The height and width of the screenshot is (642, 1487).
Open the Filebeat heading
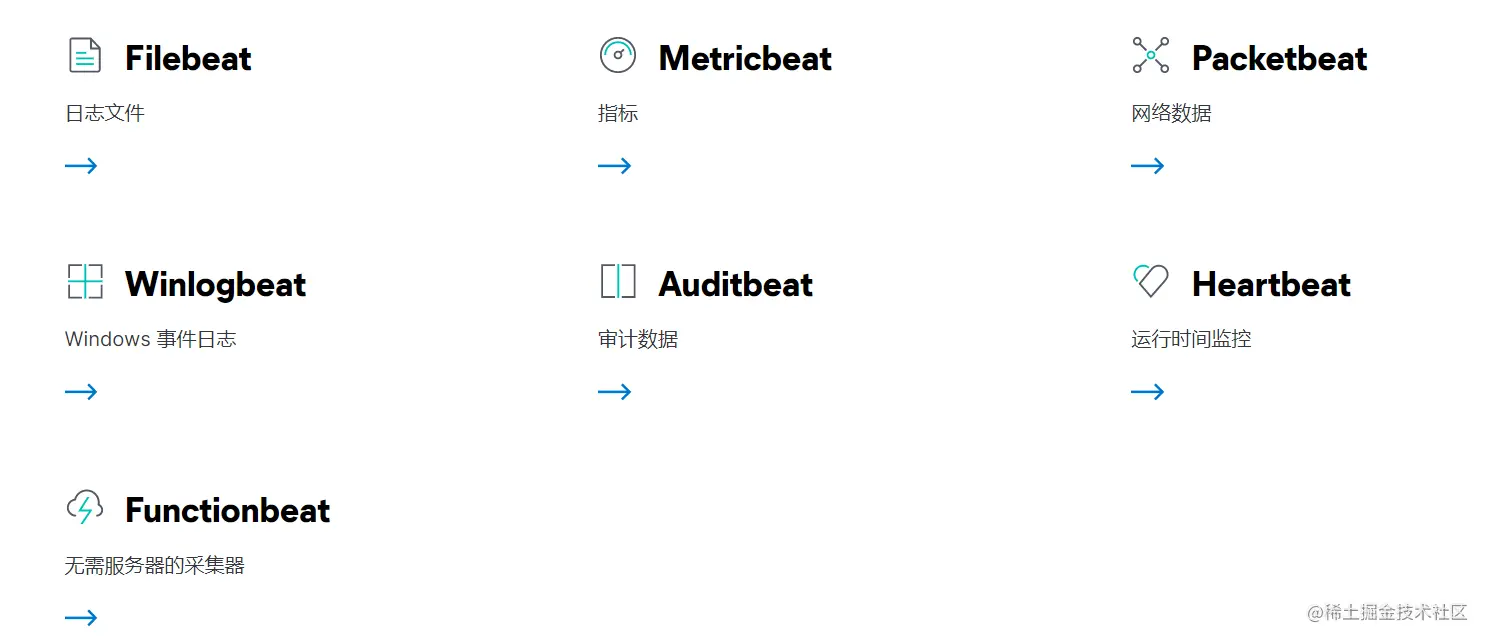188,58
